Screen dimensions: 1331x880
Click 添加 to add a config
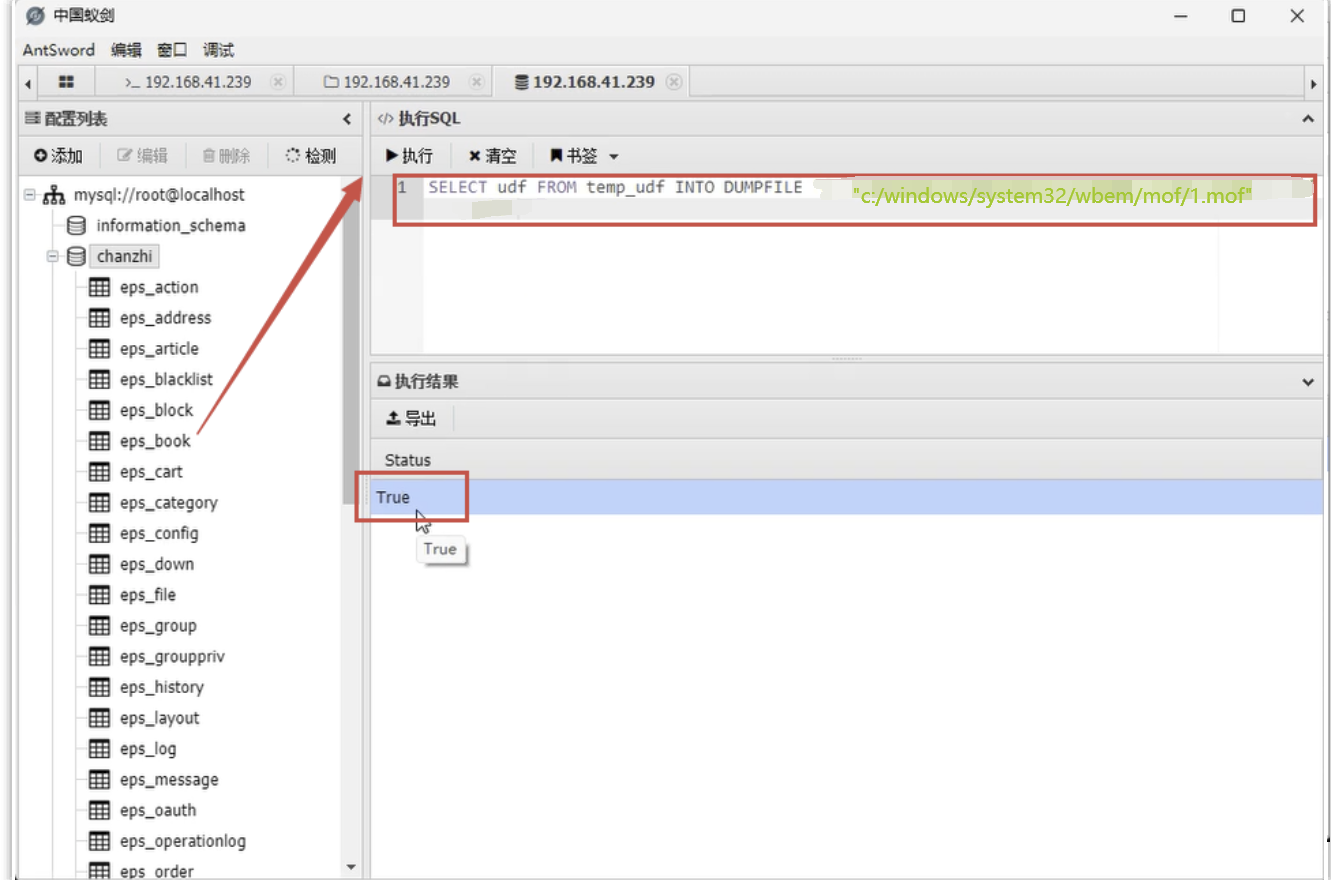click(x=58, y=156)
